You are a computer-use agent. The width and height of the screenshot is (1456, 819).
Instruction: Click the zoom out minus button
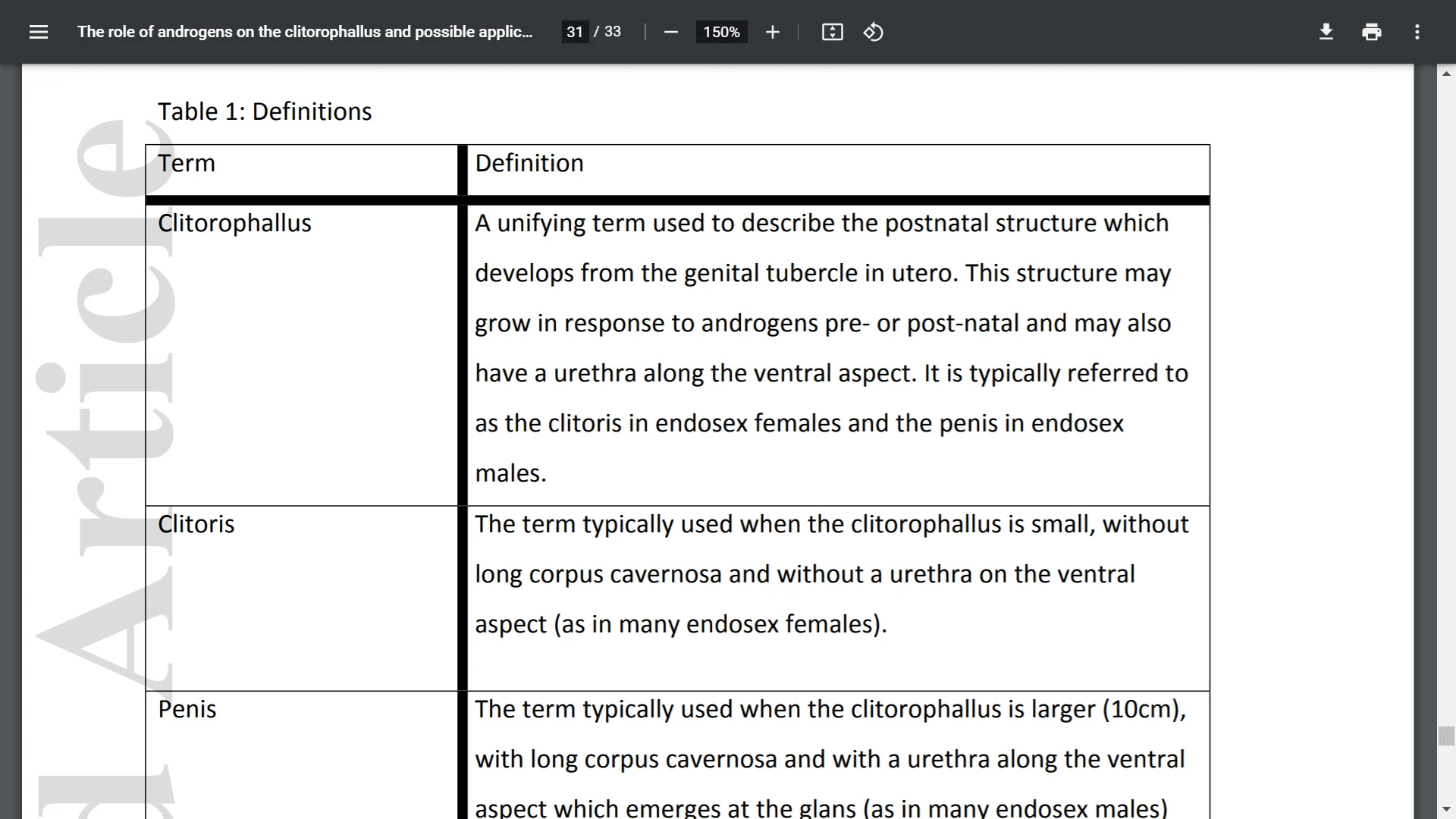(x=670, y=32)
